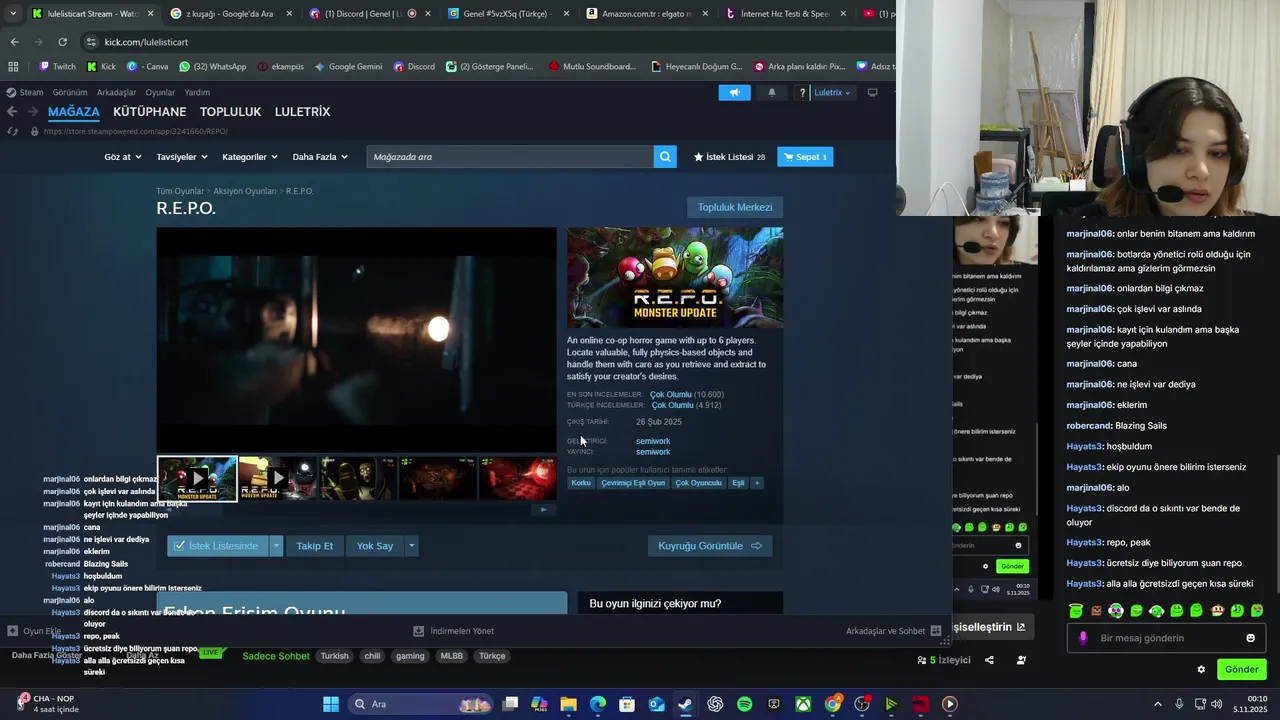
Task: Click Çevrimiçi Eşli Oyun tag
Action: tap(633, 483)
